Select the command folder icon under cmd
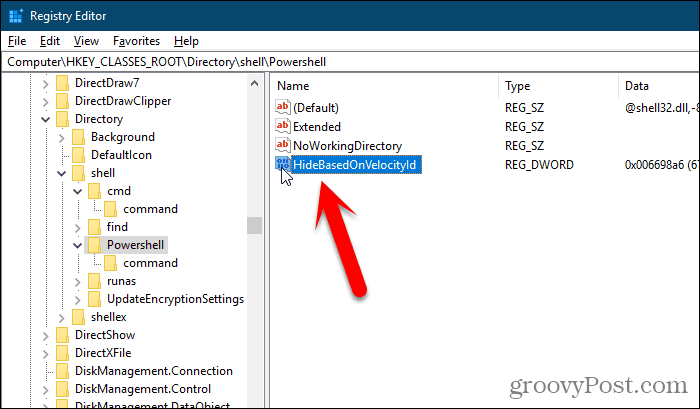The width and height of the screenshot is (700, 409). pyautogui.click(x=111, y=209)
